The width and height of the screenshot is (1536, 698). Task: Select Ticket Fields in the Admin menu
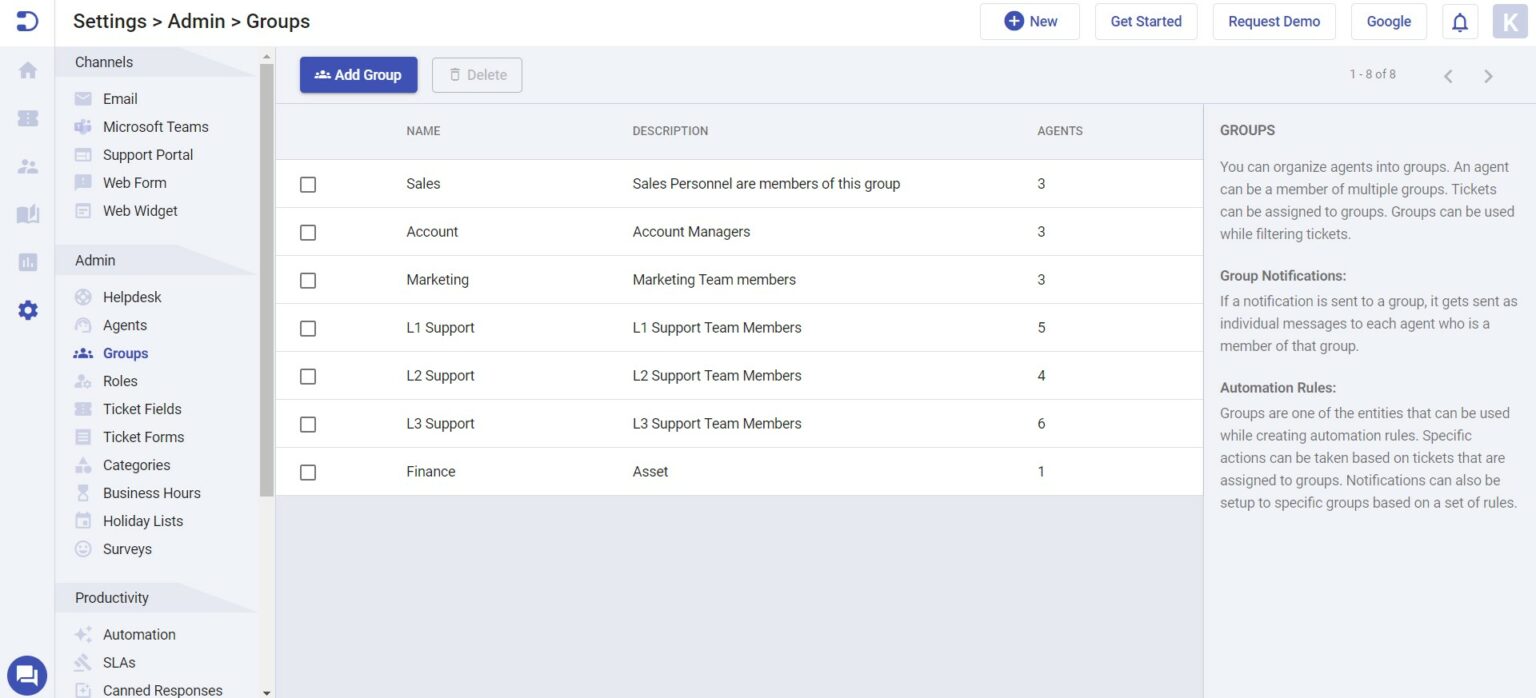coord(141,409)
